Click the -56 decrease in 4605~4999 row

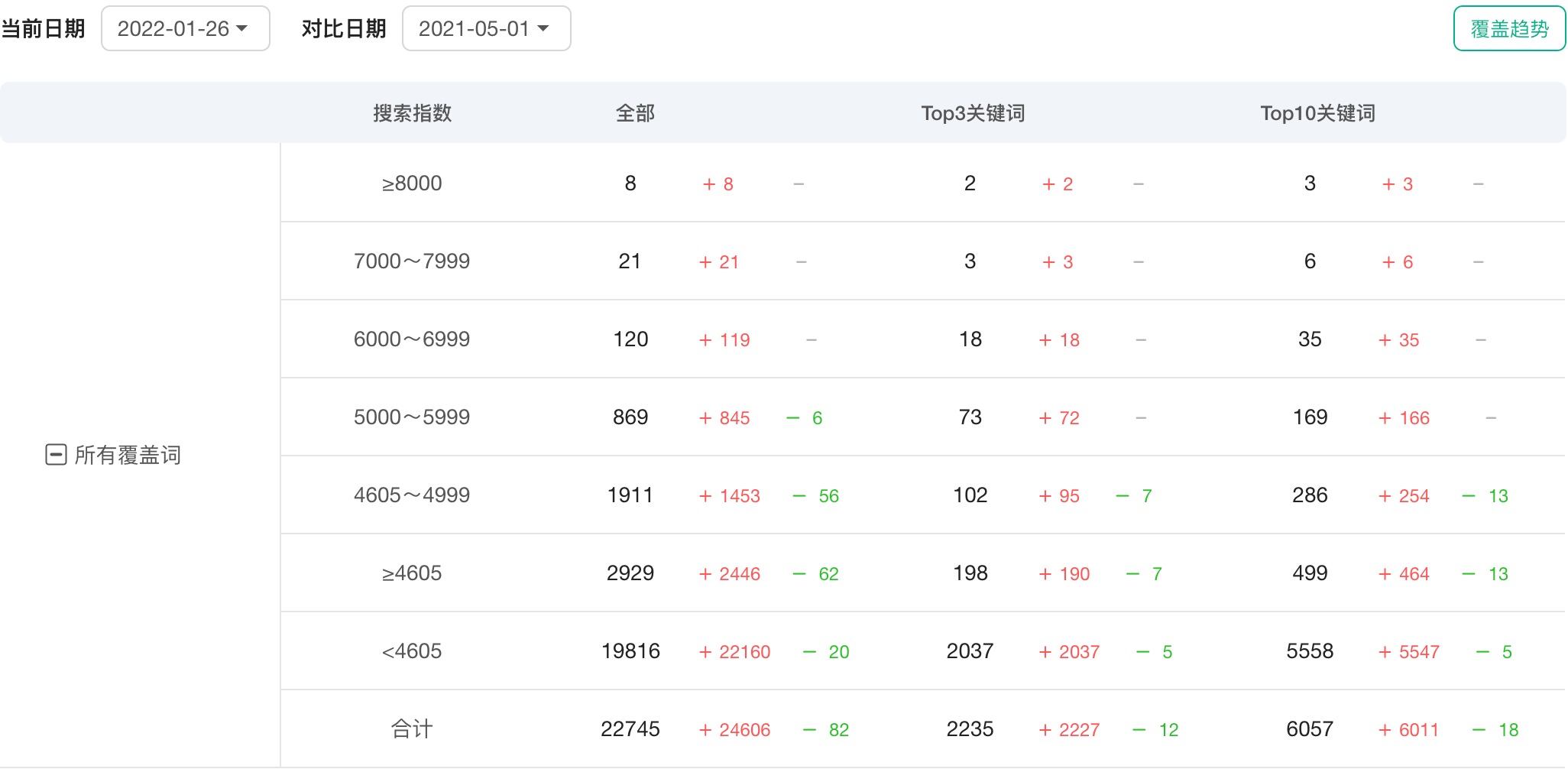click(x=816, y=496)
